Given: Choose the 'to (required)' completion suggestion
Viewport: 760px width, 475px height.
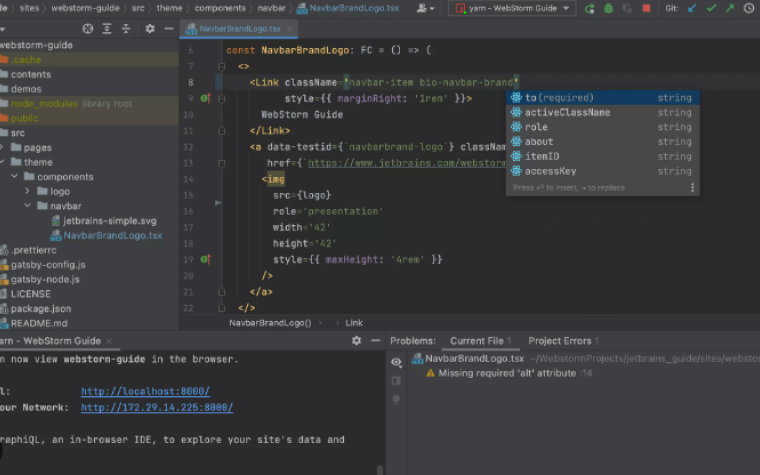Looking at the screenshot, I should click(602, 97).
